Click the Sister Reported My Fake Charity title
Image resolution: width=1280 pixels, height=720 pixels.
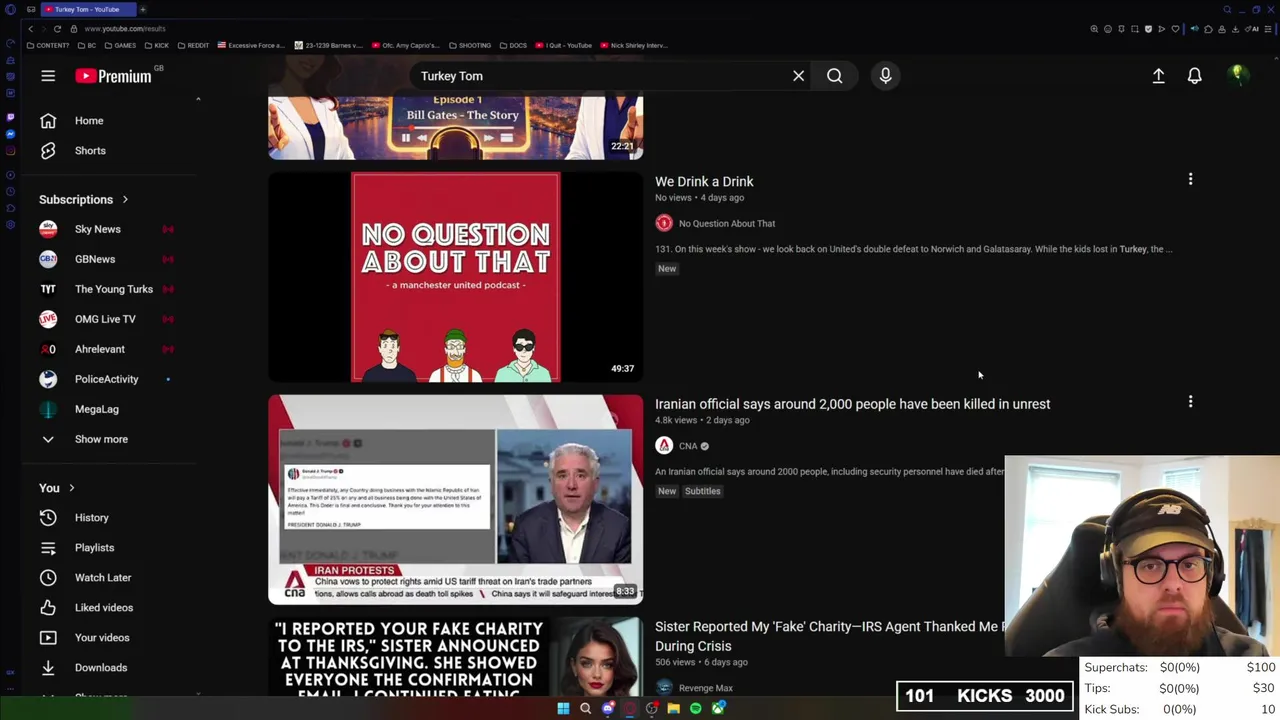830,636
